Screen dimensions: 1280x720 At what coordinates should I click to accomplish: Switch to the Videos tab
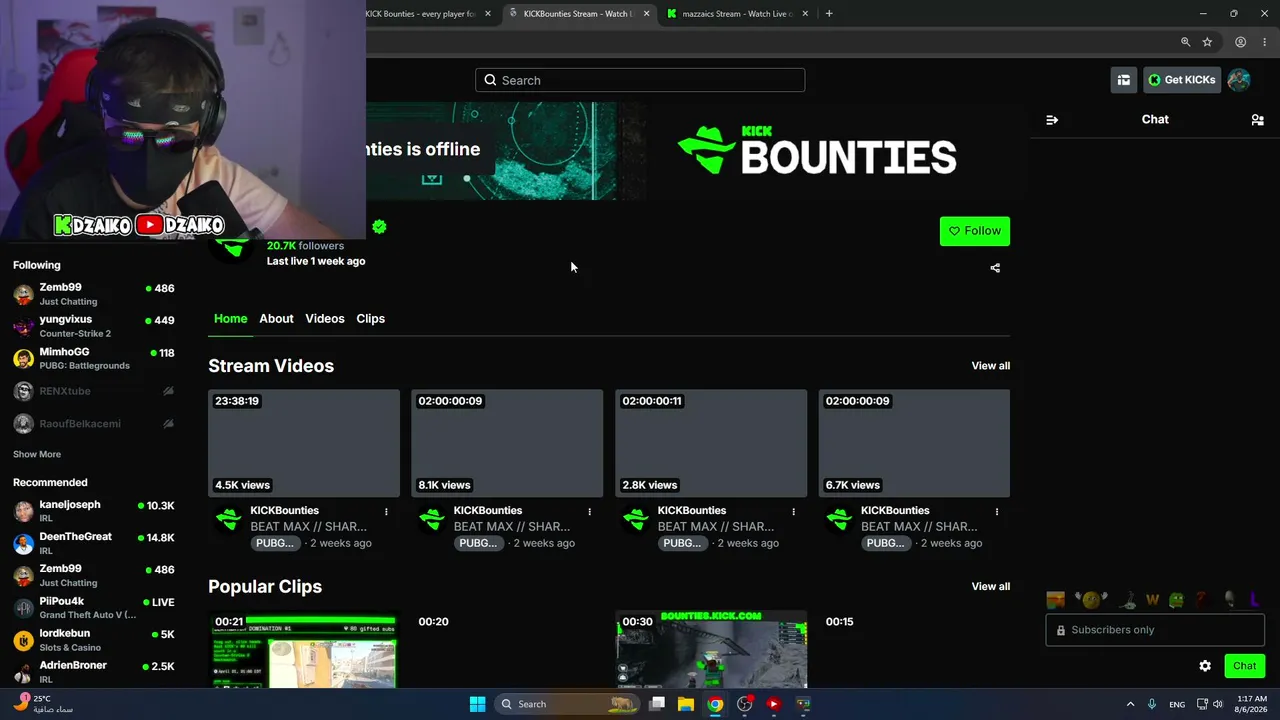point(325,319)
